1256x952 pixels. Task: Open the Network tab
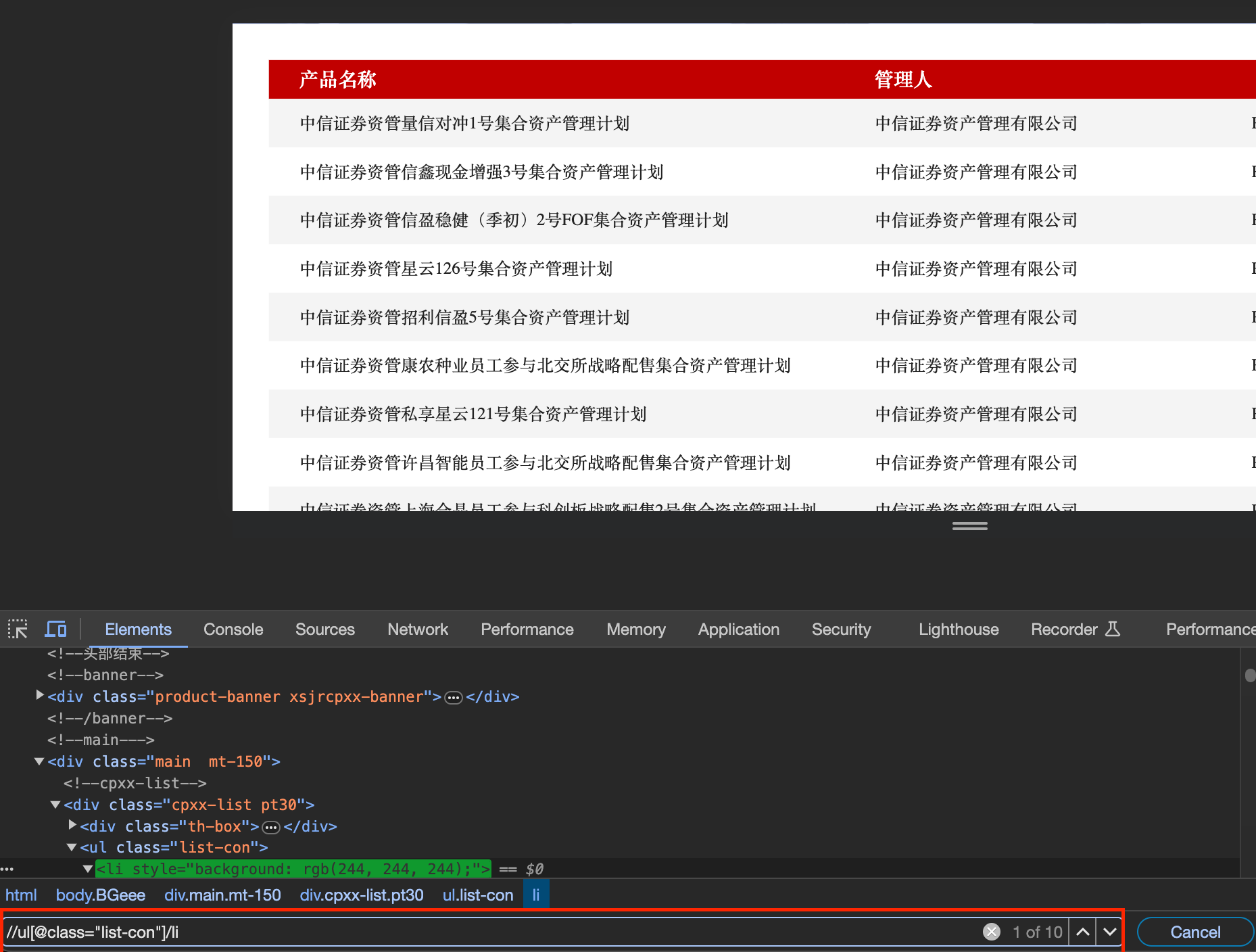tap(418, 629)
